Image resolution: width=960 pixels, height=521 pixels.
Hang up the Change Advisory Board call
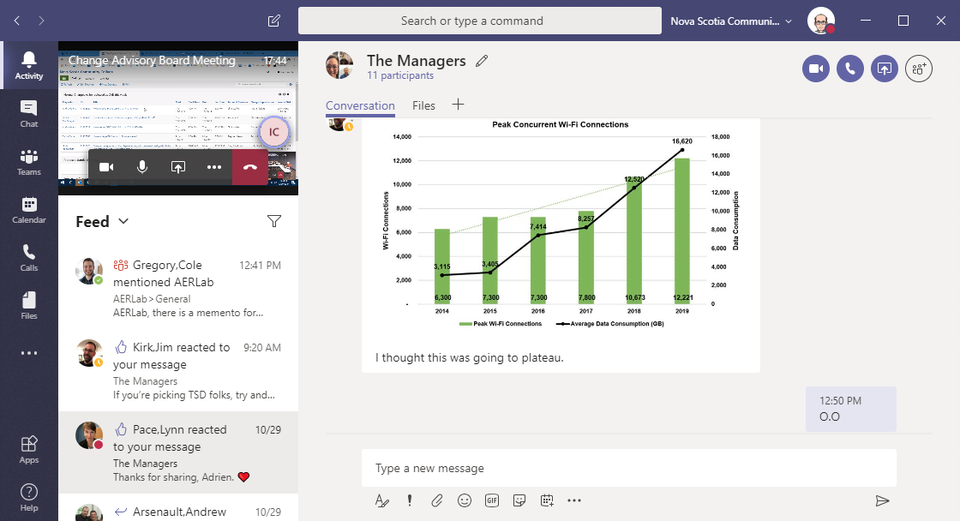pos(250,167)
